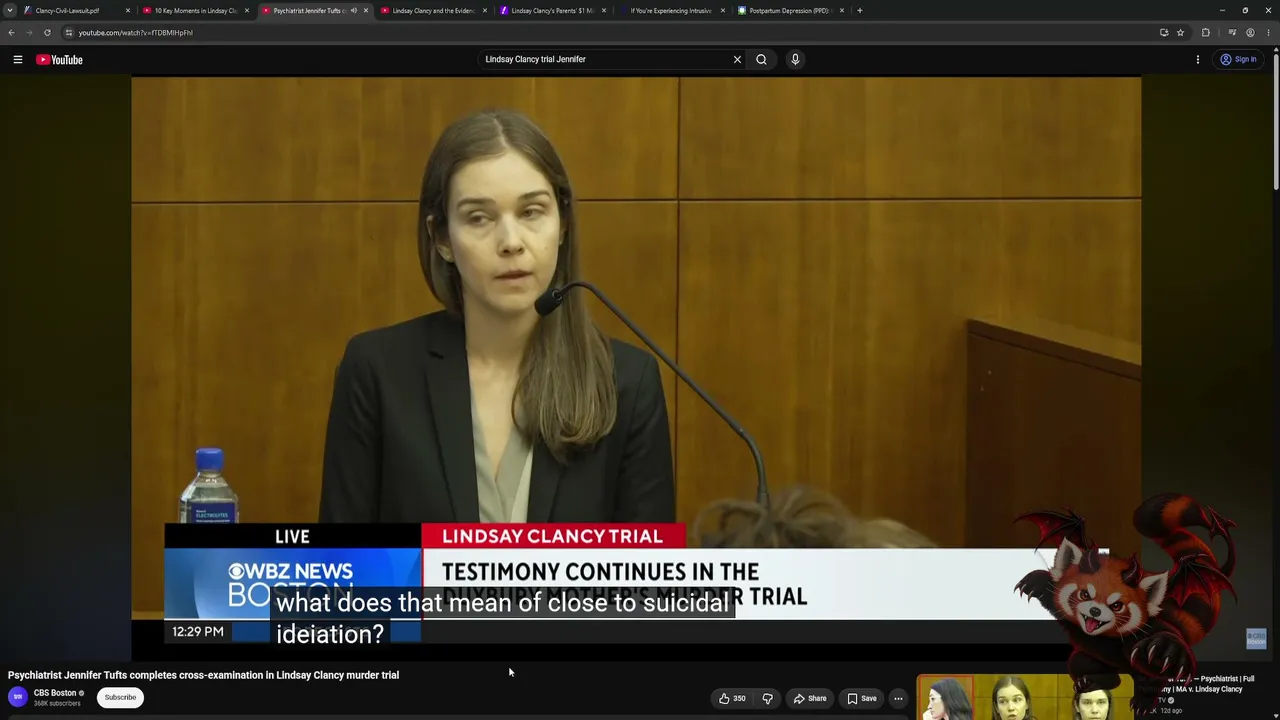Open the media controls icon in browser toolbar
The image size is (1280, 720).
click(x=1232, y=32)
